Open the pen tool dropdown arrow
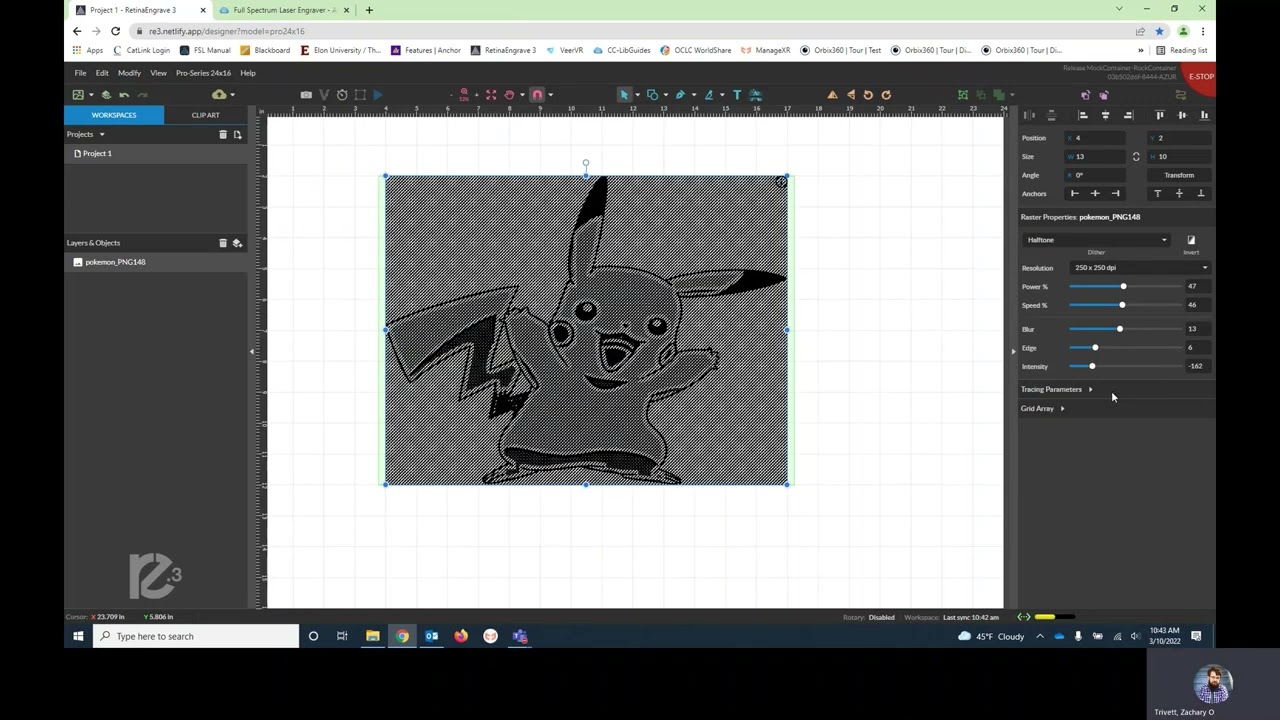Screen dimensions: 1280x720 [x=693, y=95]
